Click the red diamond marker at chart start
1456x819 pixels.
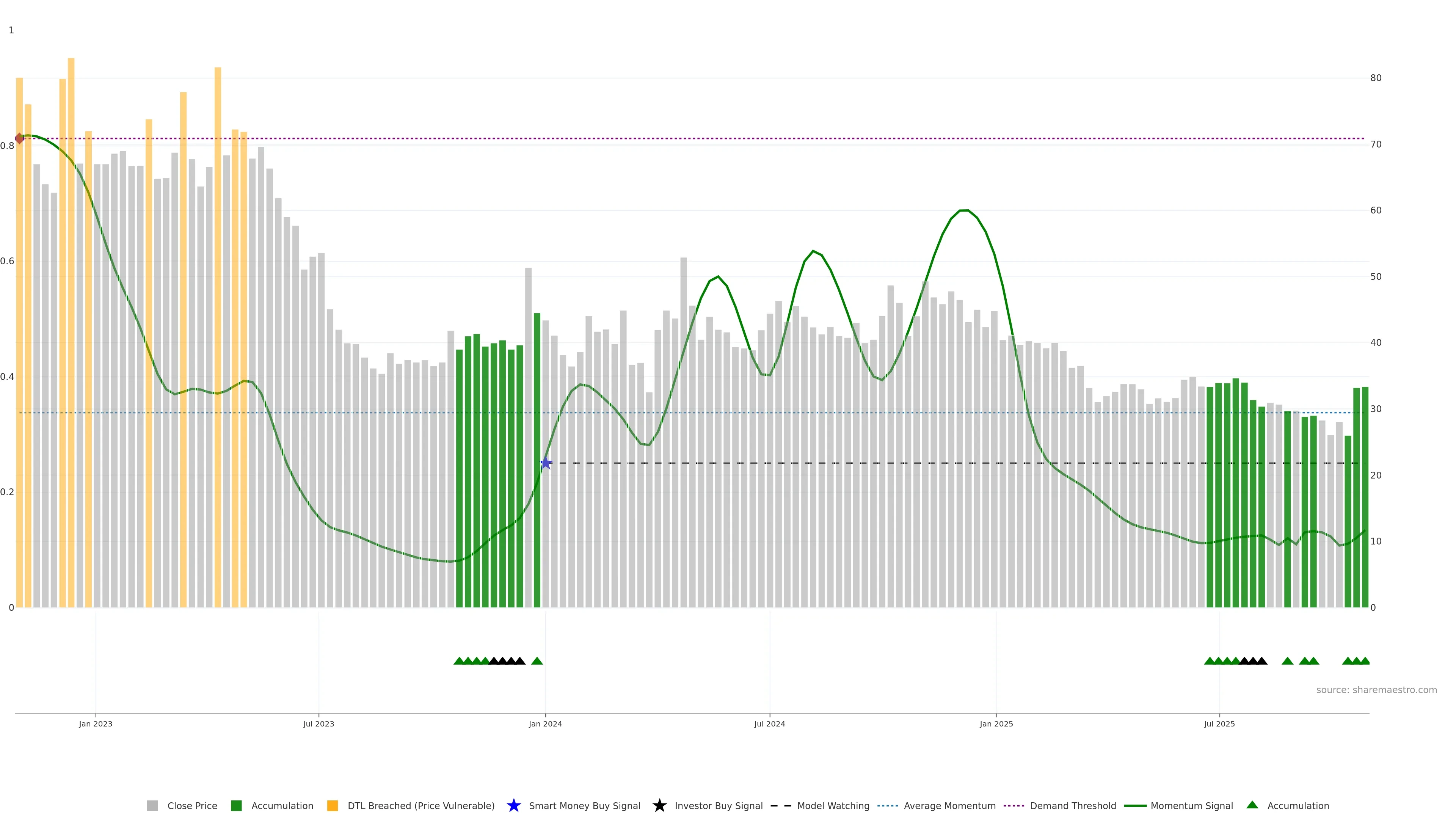[x=19, y=138]
